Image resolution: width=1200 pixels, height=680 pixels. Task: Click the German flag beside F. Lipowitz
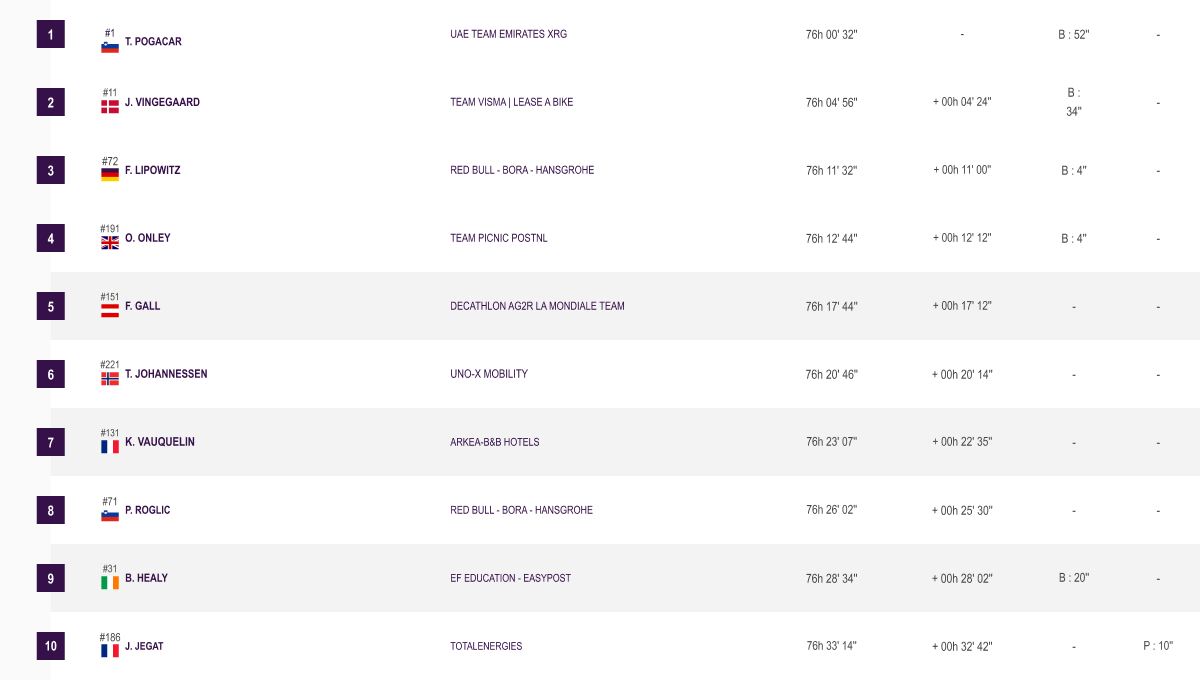pyautogui.click(x=110, y=174)
